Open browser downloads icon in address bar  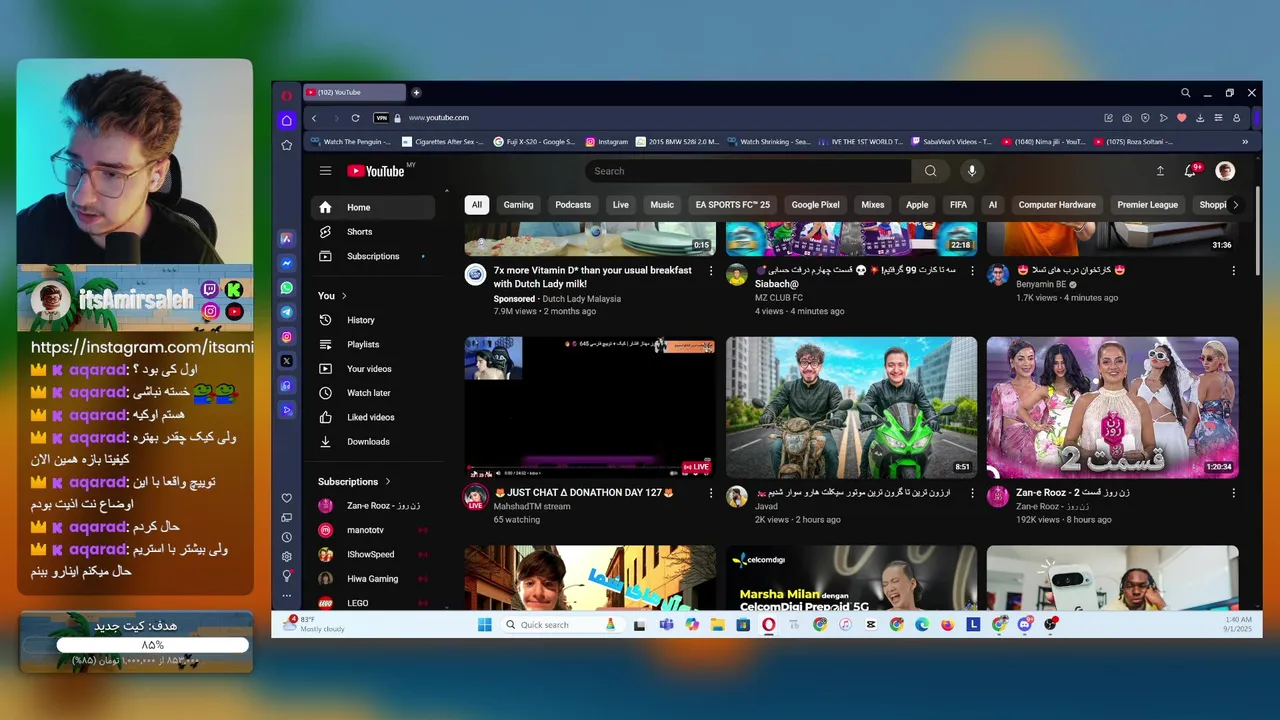point(1200,118)
